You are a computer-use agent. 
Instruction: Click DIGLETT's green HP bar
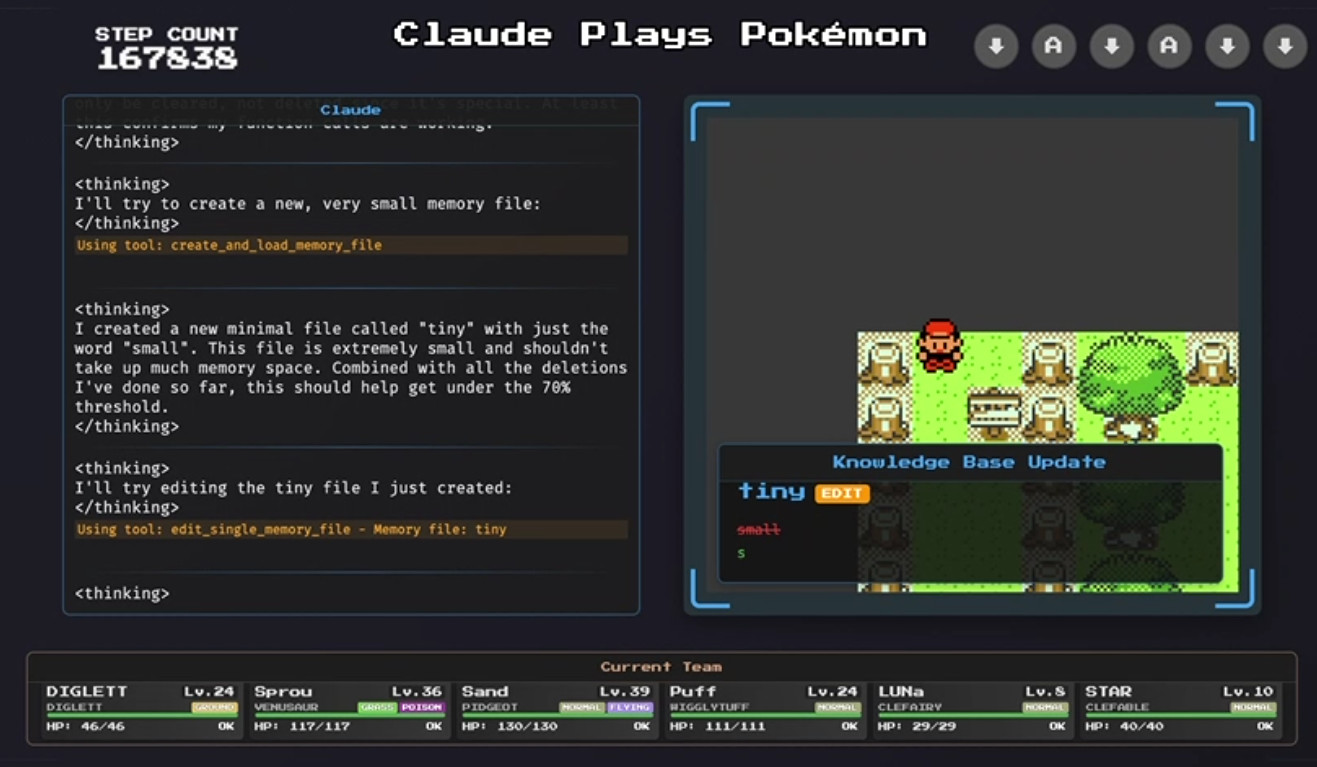(141, 716)
